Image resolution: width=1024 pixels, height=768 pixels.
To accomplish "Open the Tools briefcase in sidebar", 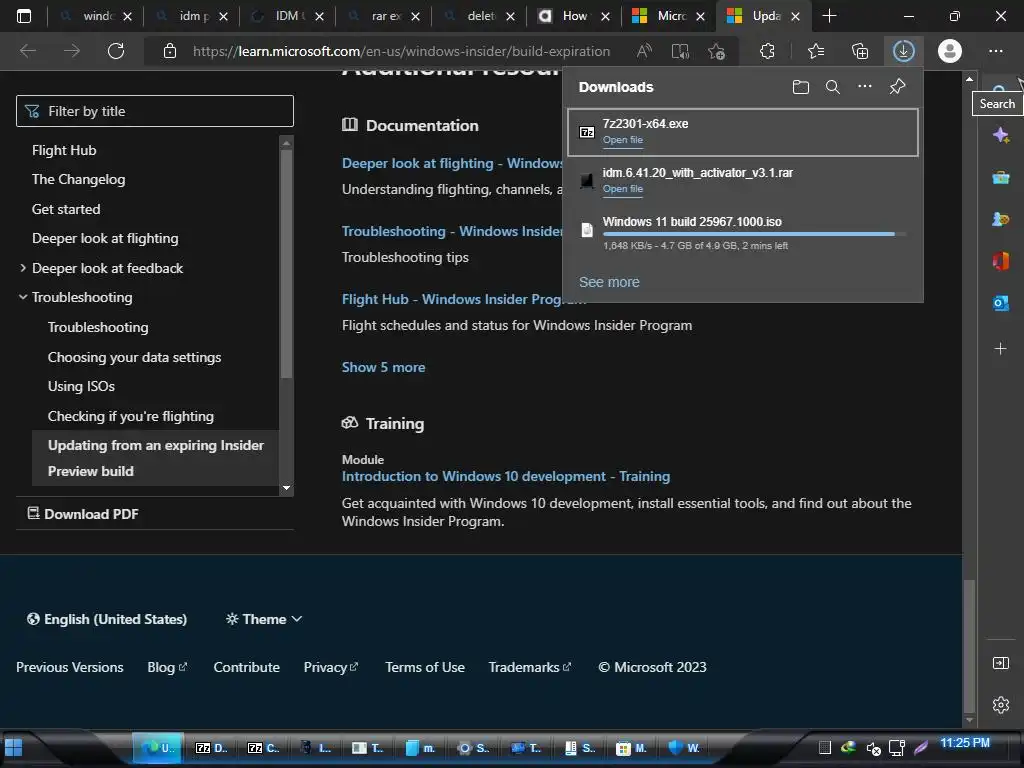I will pyautogui.click(x=1000, y=178).
